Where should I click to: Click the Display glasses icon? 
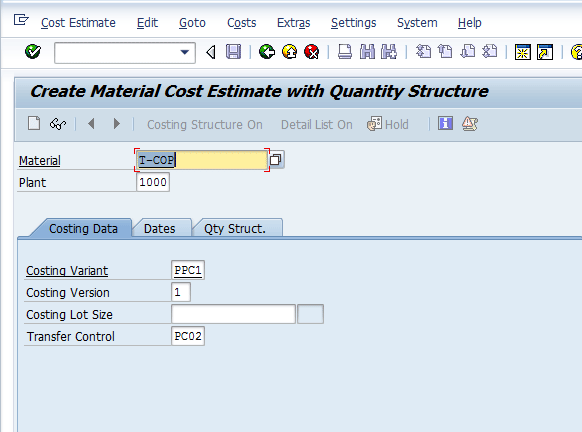pos(58,124)
